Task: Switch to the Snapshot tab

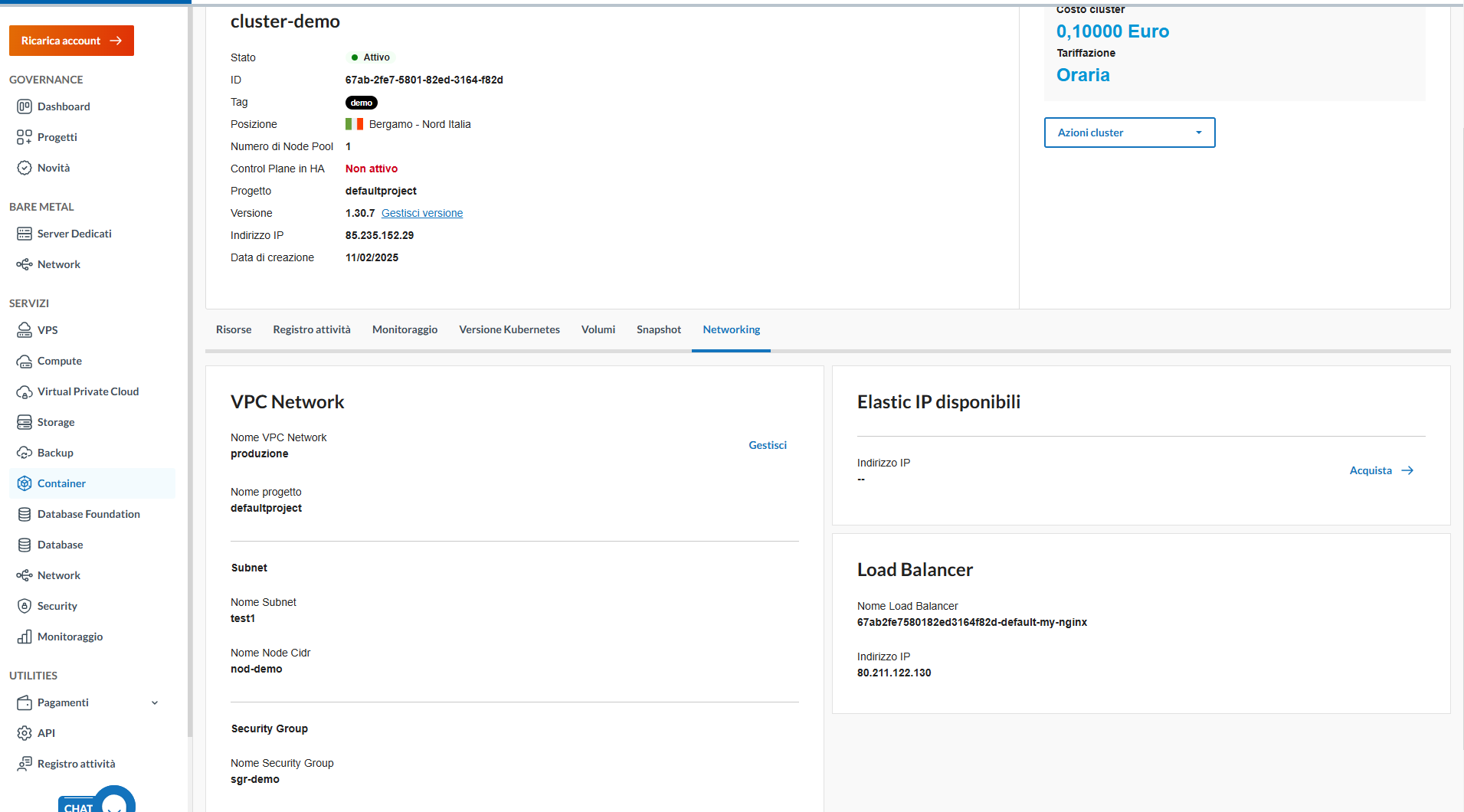Action: [x=658, y=329]
